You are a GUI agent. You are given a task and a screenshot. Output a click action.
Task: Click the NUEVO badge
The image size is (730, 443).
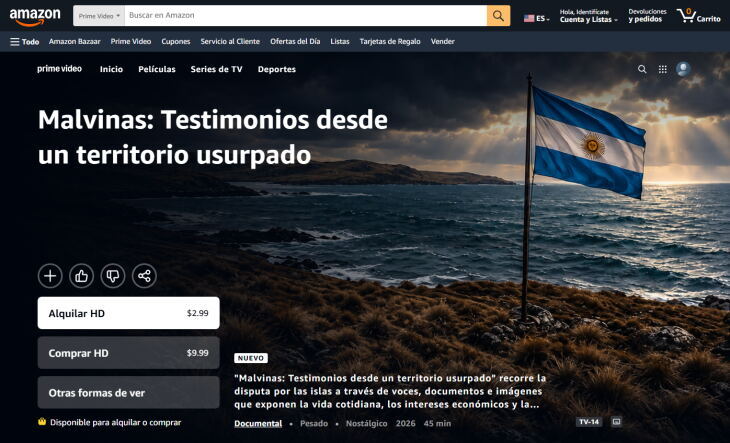(x=251, y=358)
